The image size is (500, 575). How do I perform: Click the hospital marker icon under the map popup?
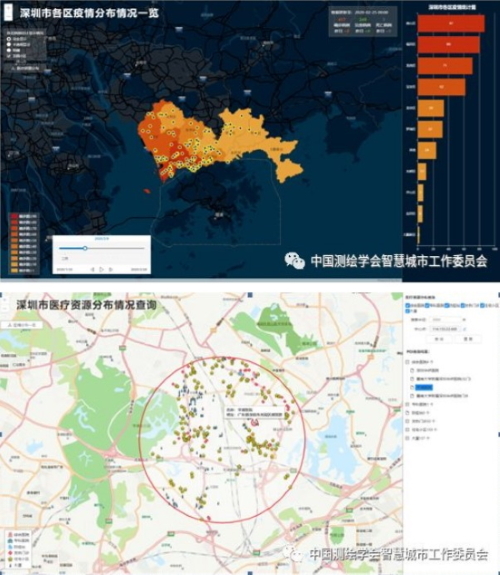point(254,423)
